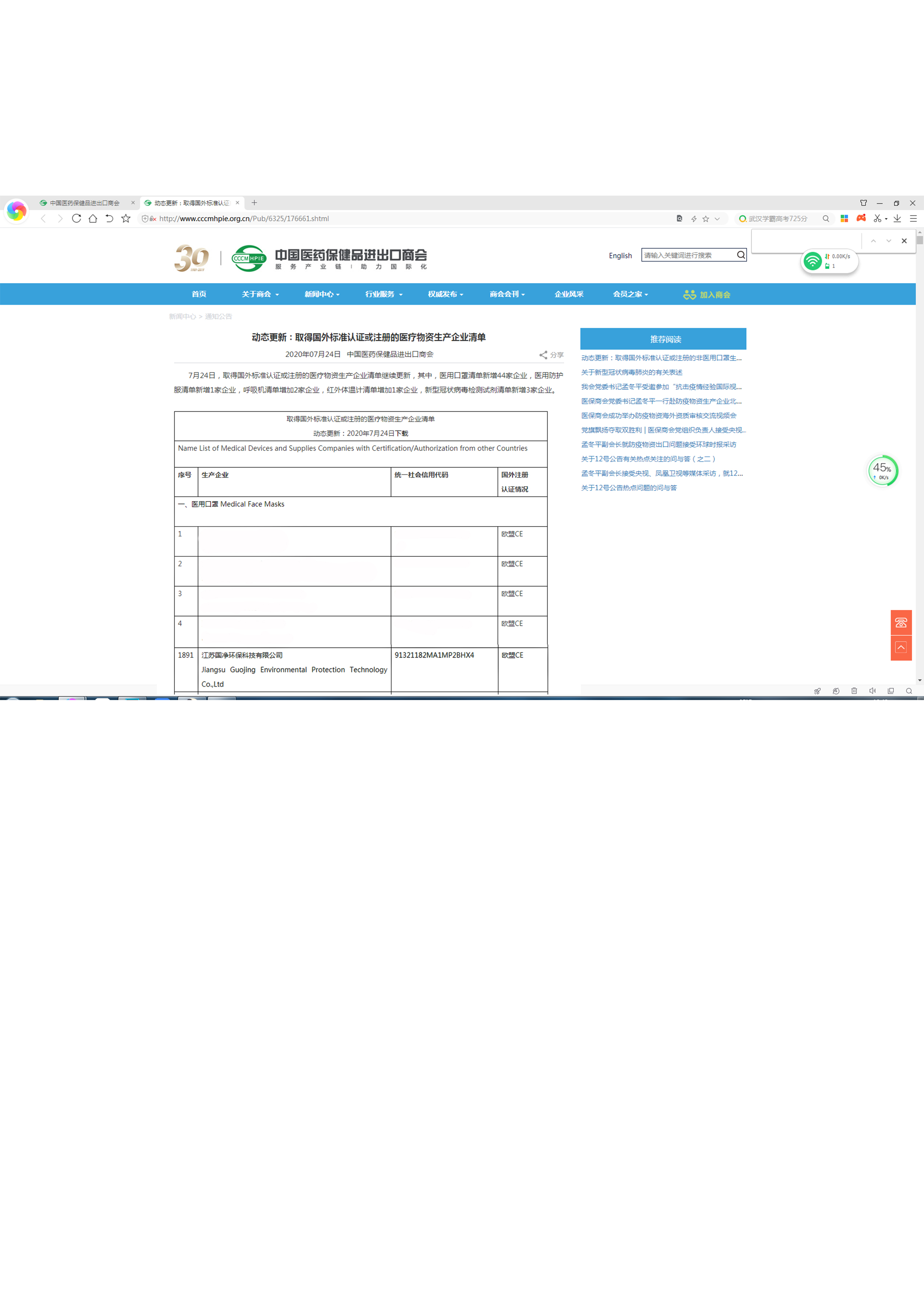Go to browser home page icon
The width and height of the screenshot is (924, 1307).
pyautogui.click(x=93, y=219)
